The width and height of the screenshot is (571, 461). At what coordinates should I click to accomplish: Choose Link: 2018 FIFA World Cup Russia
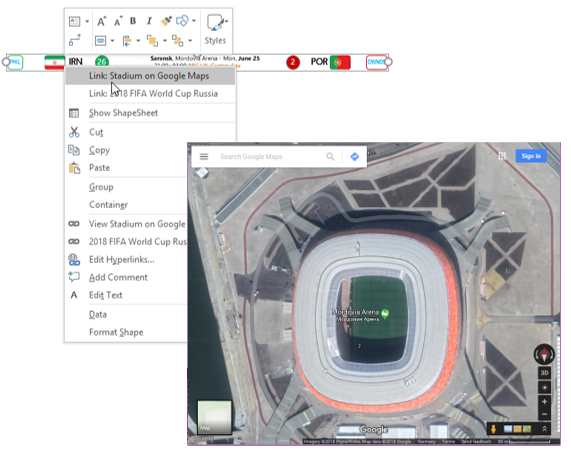click(x=150, y=94)
